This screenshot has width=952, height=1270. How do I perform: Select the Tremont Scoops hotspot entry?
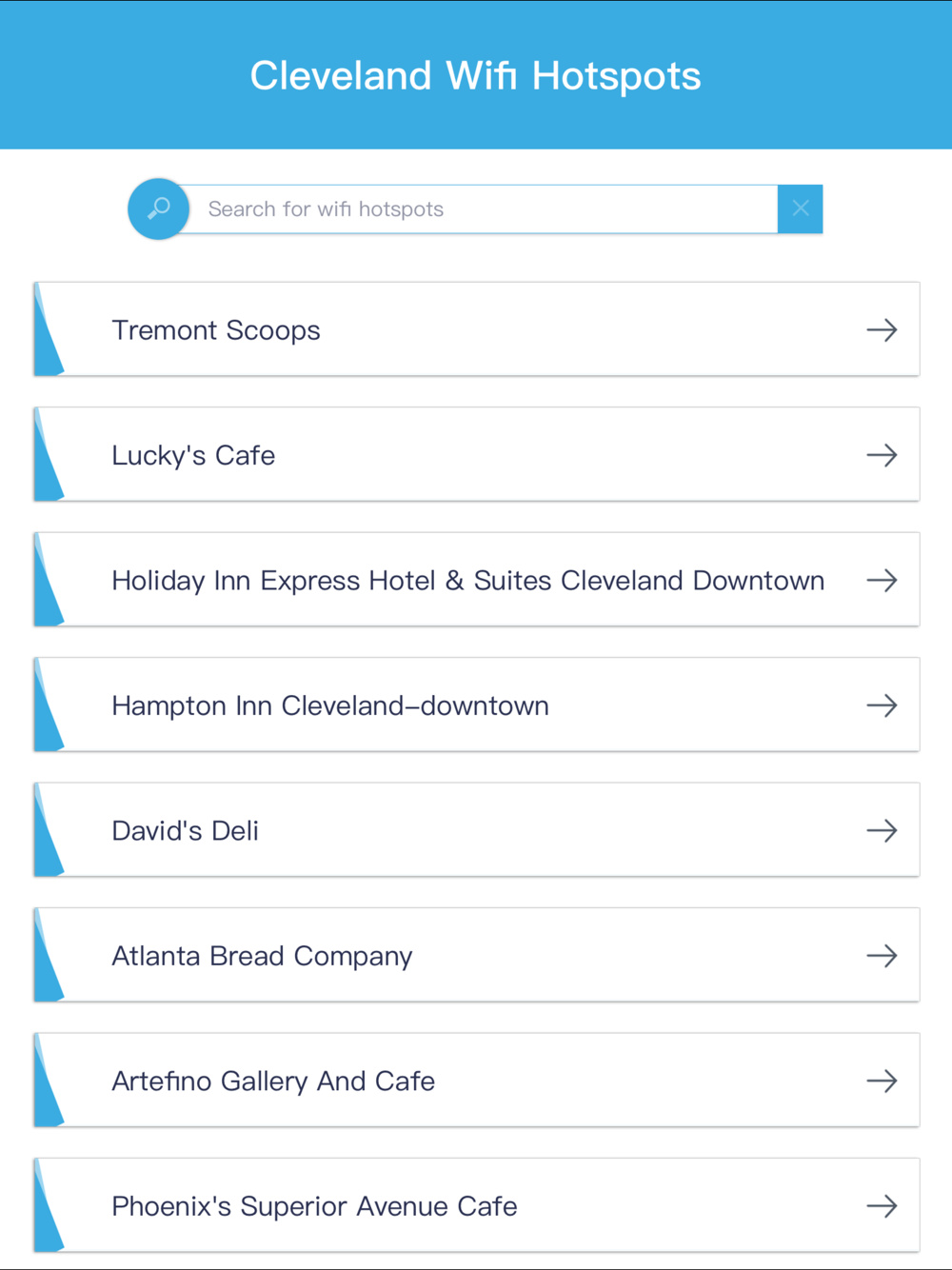tap(477, 329)
